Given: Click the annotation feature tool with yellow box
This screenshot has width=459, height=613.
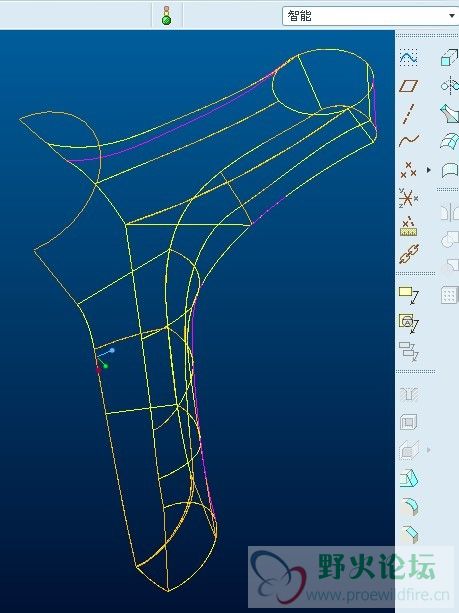Looking at the screenshot, I should click(409, 296).
